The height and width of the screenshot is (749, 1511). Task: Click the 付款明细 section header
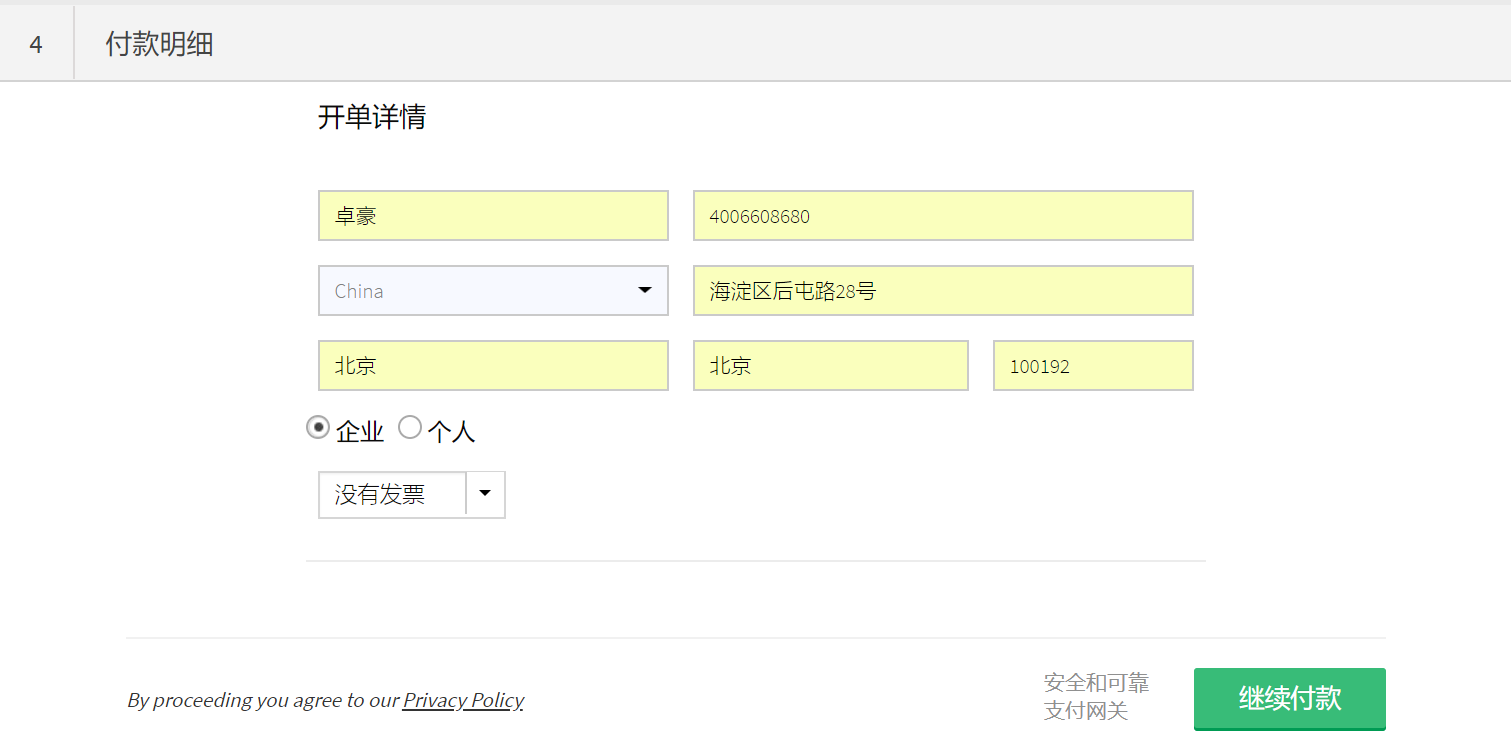click(x=160, y=45)
